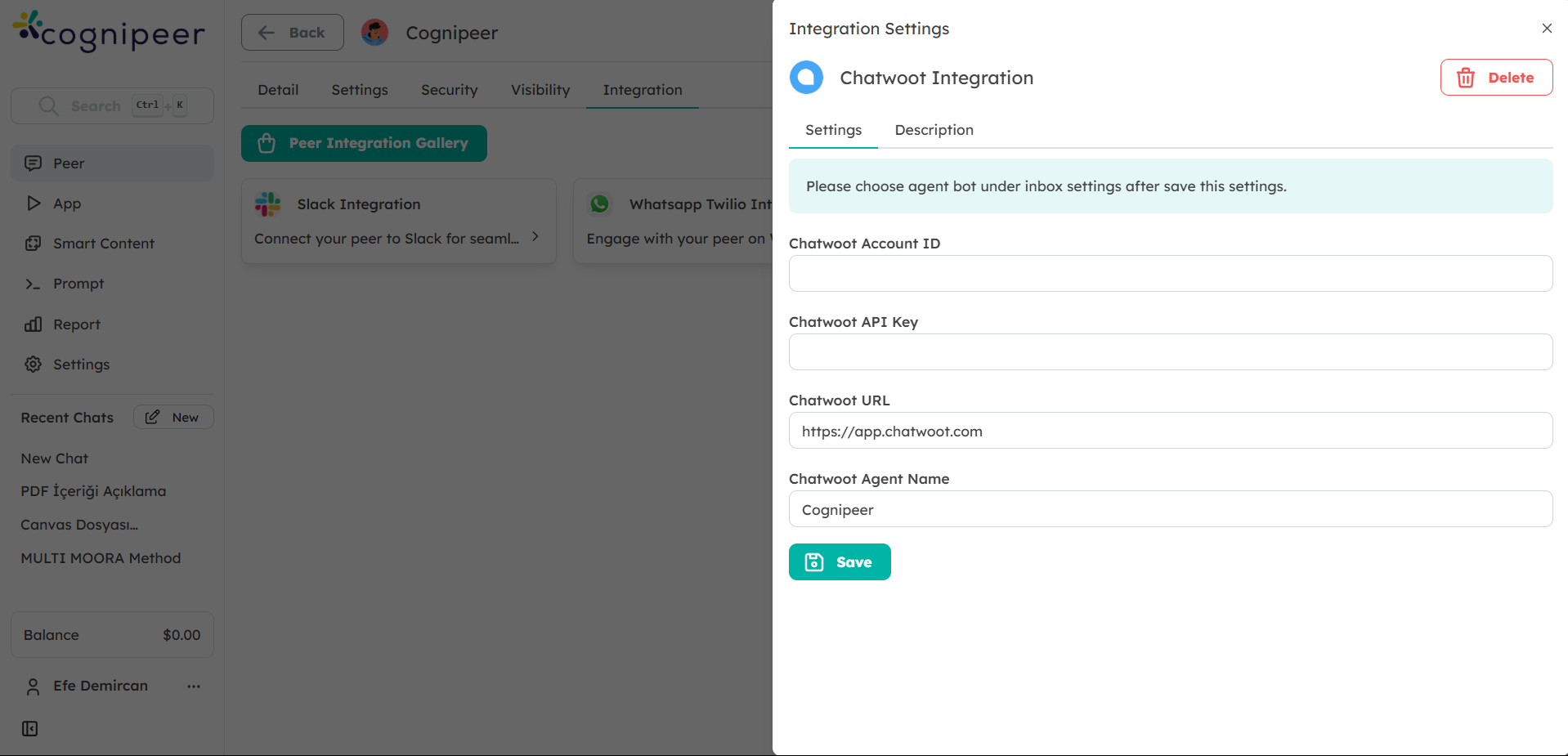Focus the Chatwoot API Key field
Screen dimensions: 1568x756
pyautogui.click(x=1170, y=352)
